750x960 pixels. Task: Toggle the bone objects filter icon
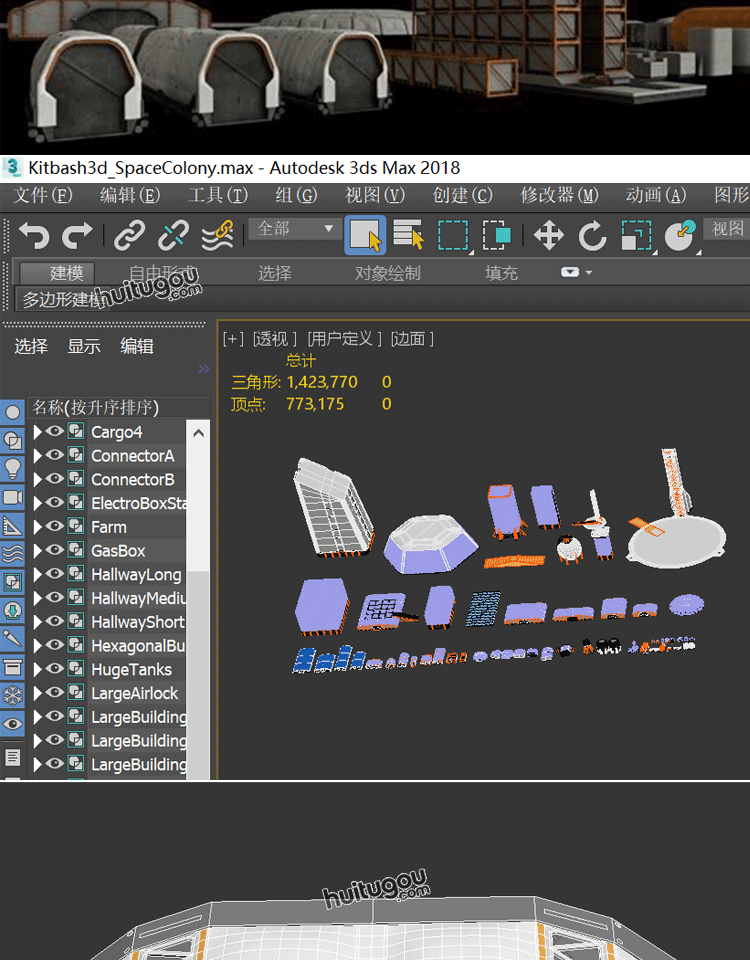point(12,639)
